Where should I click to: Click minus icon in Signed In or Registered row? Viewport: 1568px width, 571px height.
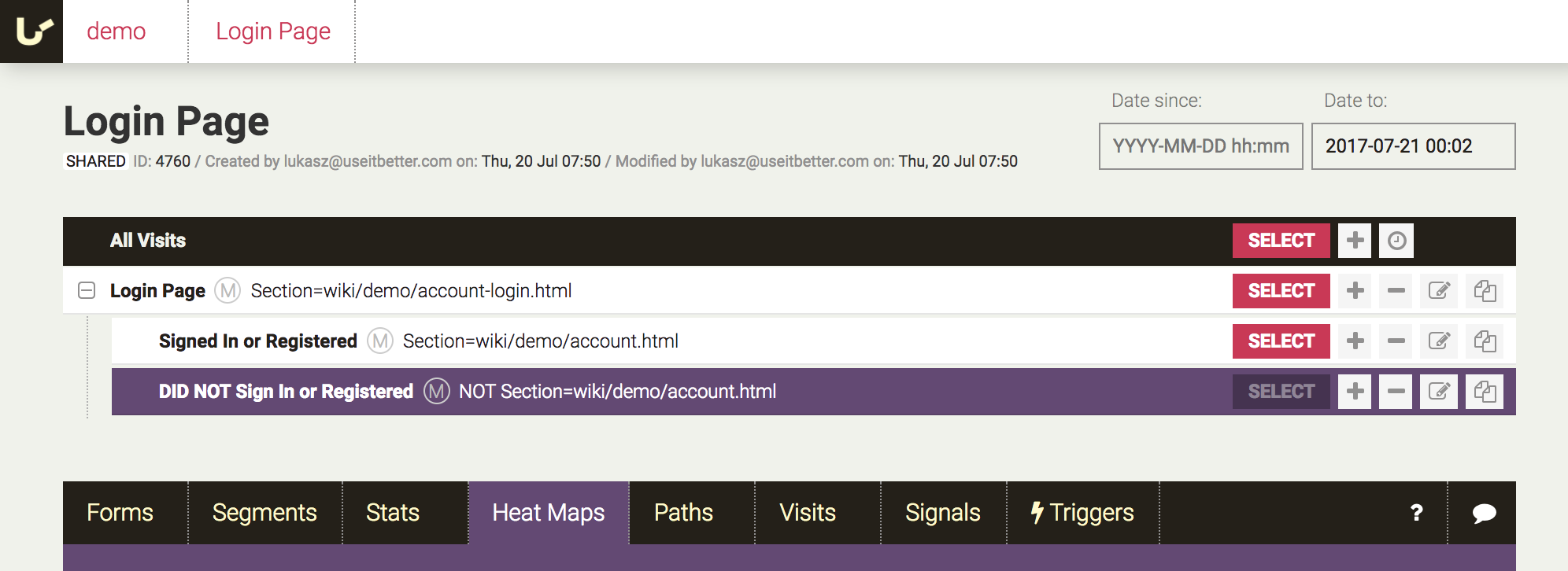pos(1396,341)
